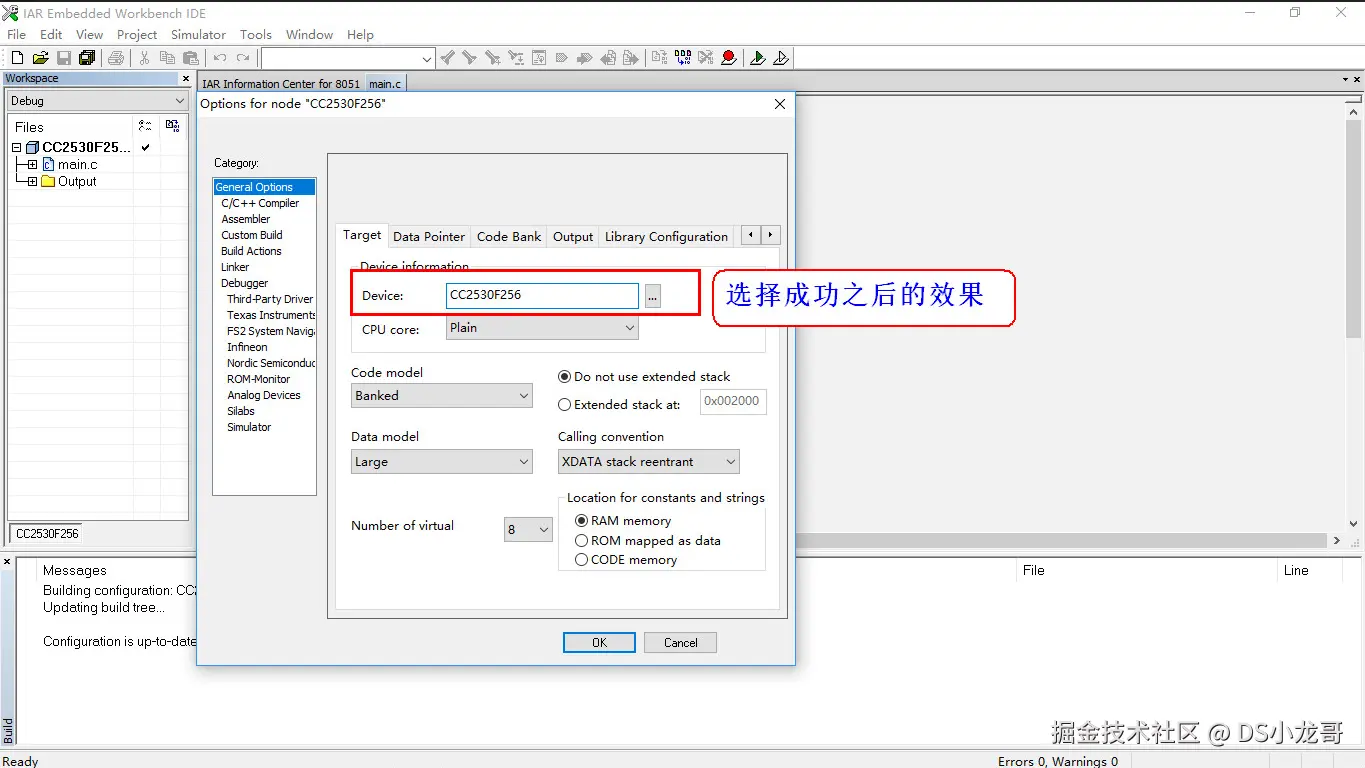1365x768 pixels.
Task: Click the Navigate Forward toolbar icon
Action: tap(631, 58)
